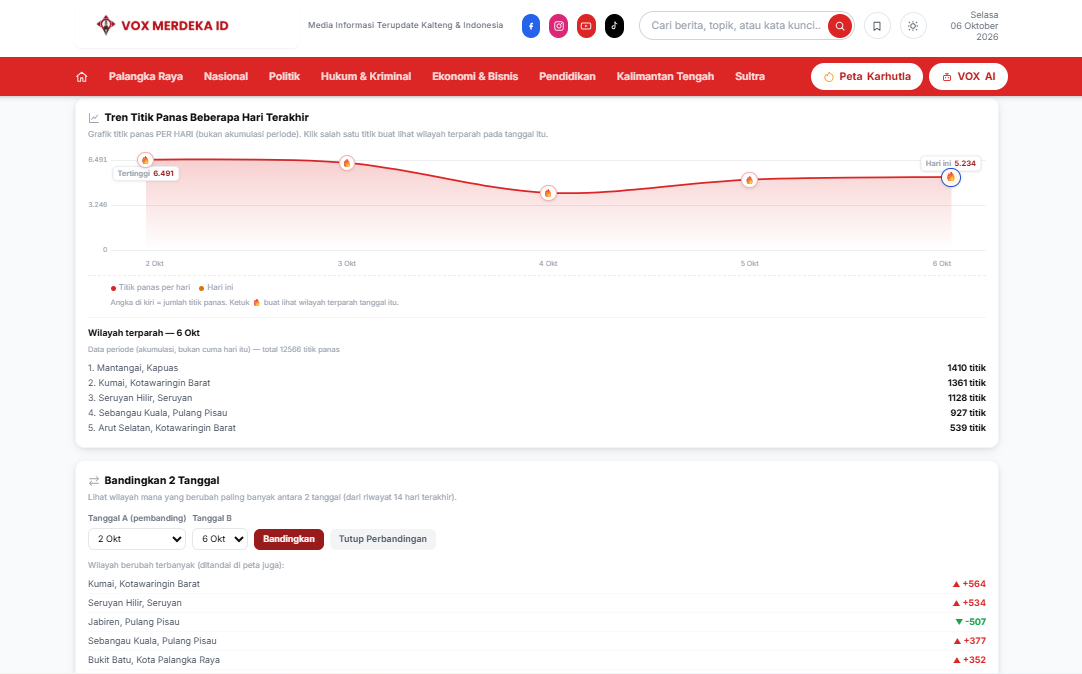Click the VOX MERDEKA ID logo
This screenshot has height=674, width=1082.
coord(163,26)
